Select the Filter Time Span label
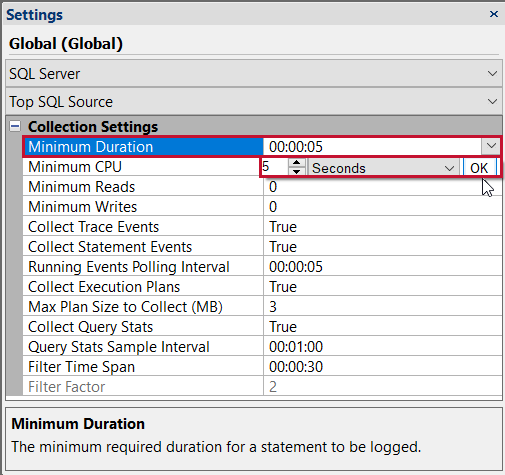Image resolution: width=505 pixels, height=475 pixels. pos(82,367)
